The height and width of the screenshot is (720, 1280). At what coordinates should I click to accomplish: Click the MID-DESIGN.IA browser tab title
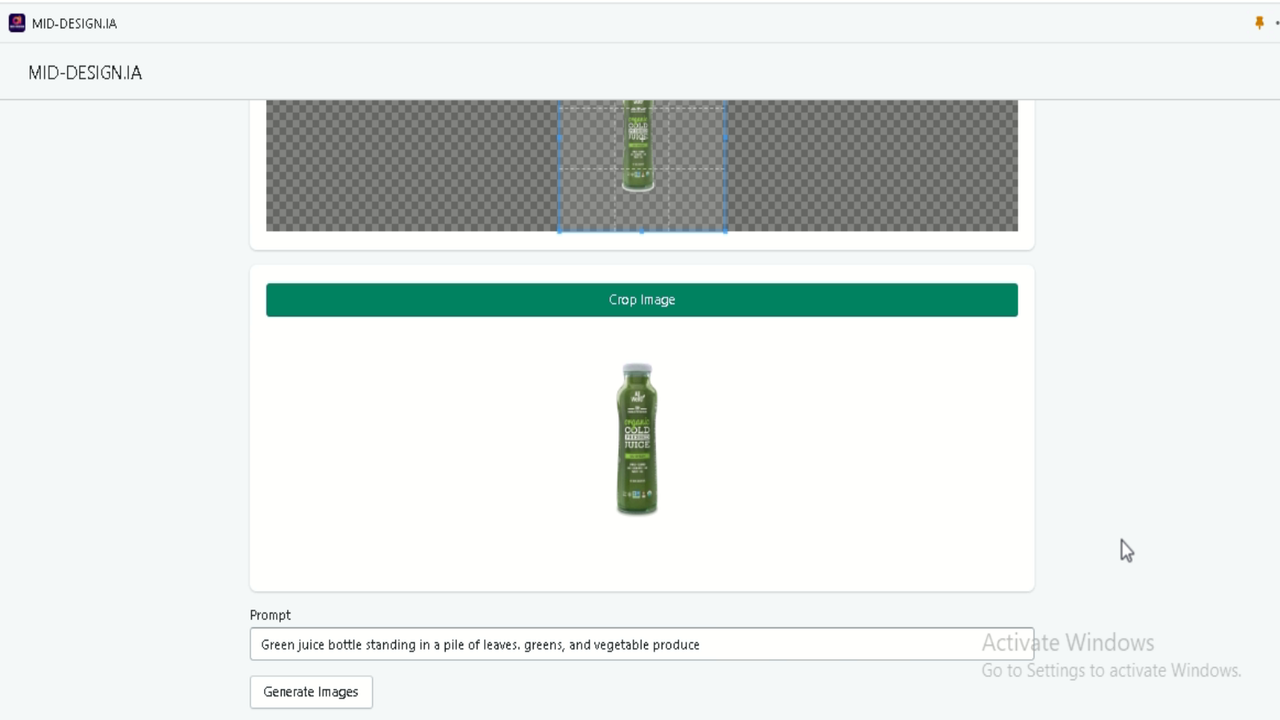pyautogui.click(x=74, y=23)
